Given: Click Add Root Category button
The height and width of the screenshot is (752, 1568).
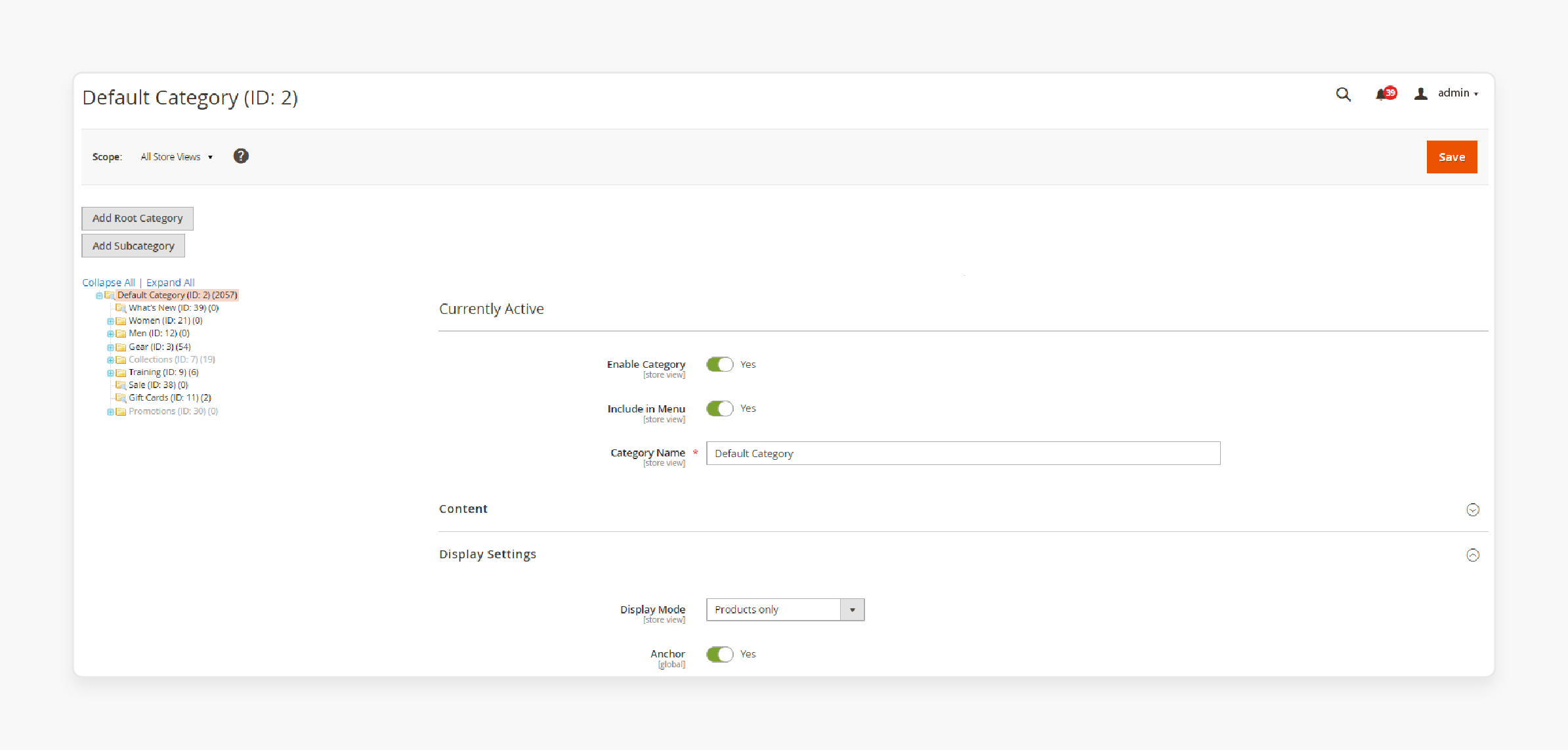Looking at the screenshot, I should click(x=137, y=218).
